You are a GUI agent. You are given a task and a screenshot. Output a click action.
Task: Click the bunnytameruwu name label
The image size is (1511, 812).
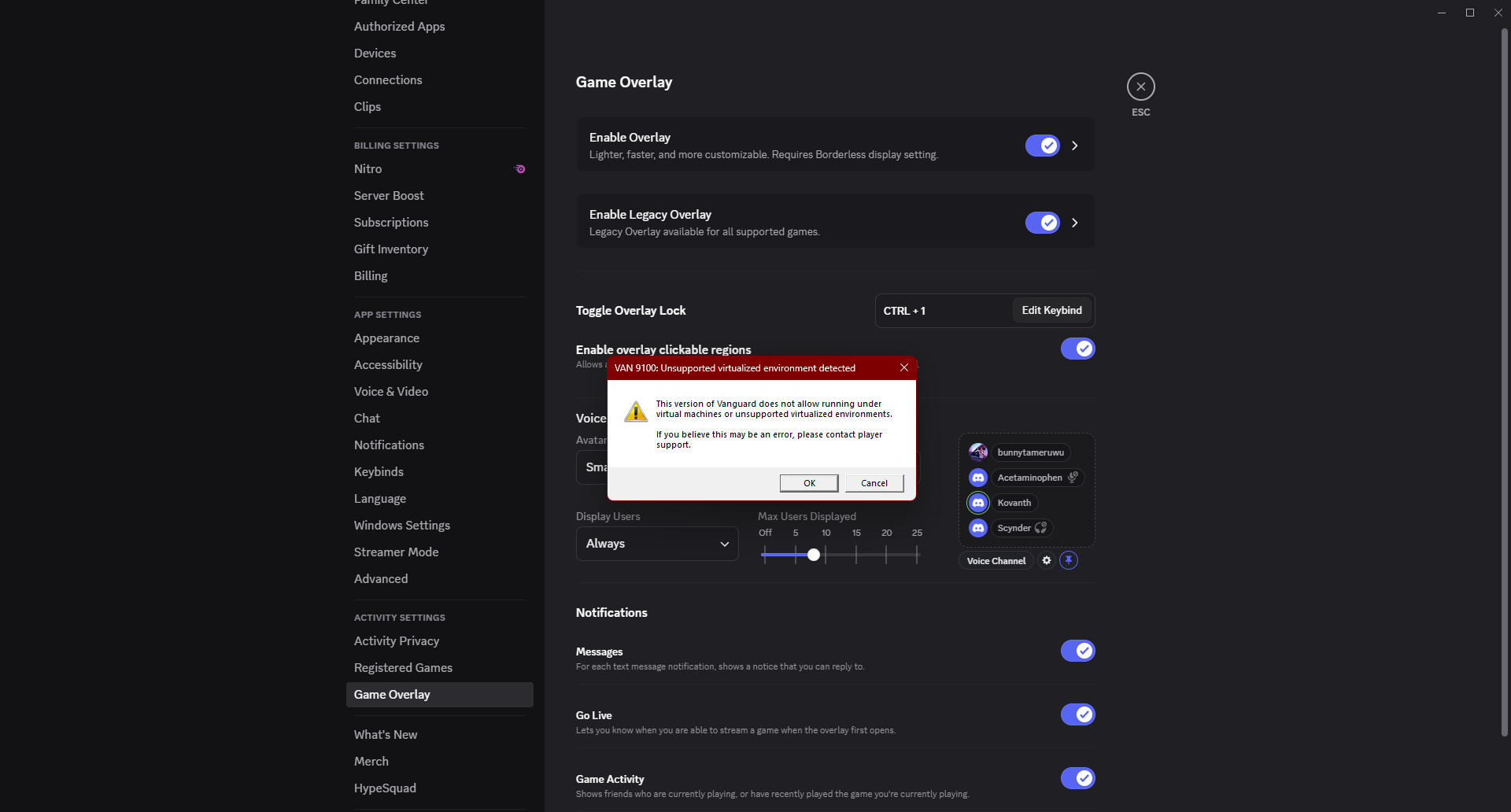pos(1030,452)
